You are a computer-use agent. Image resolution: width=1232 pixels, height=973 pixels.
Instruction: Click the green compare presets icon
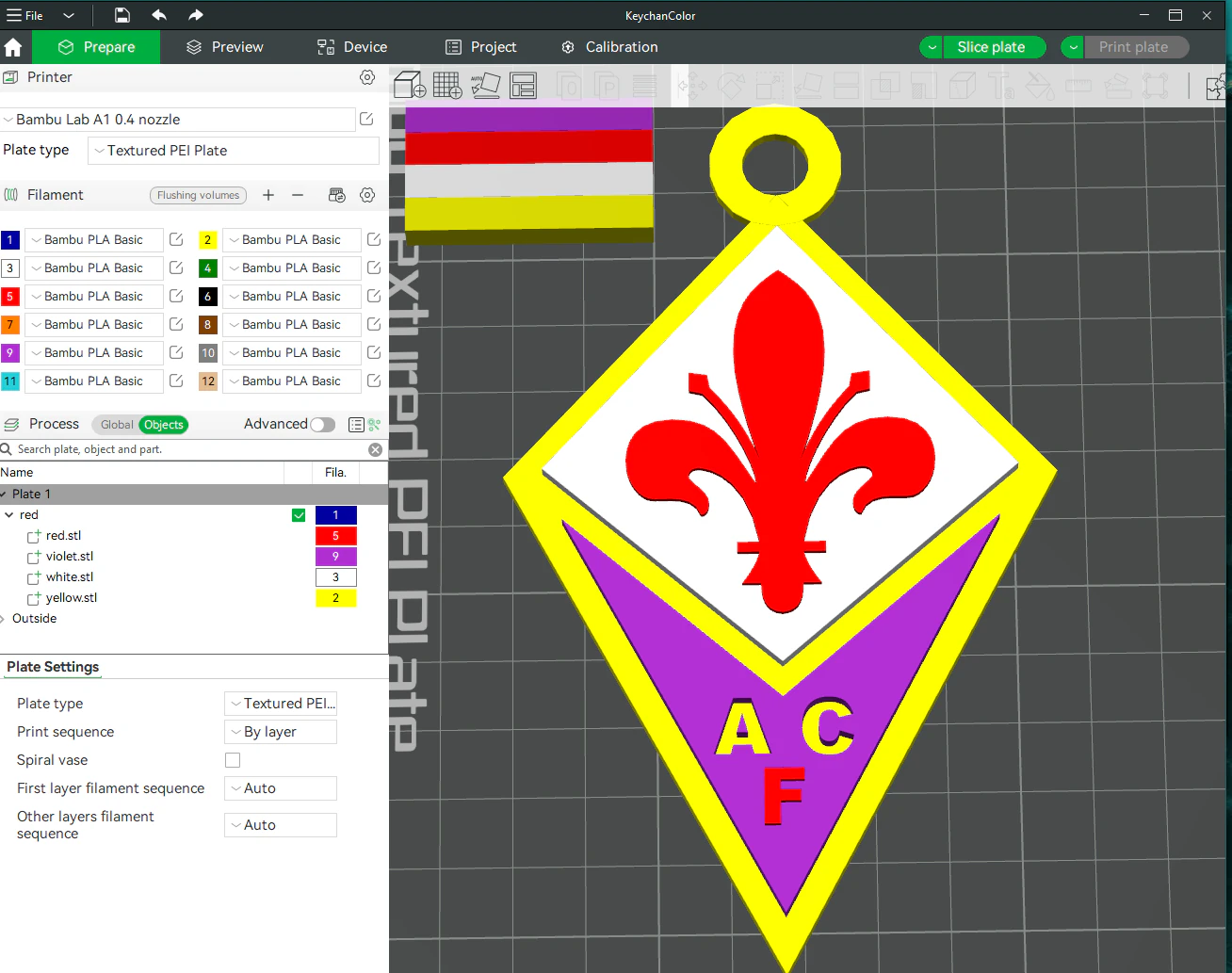coord(375,425)
